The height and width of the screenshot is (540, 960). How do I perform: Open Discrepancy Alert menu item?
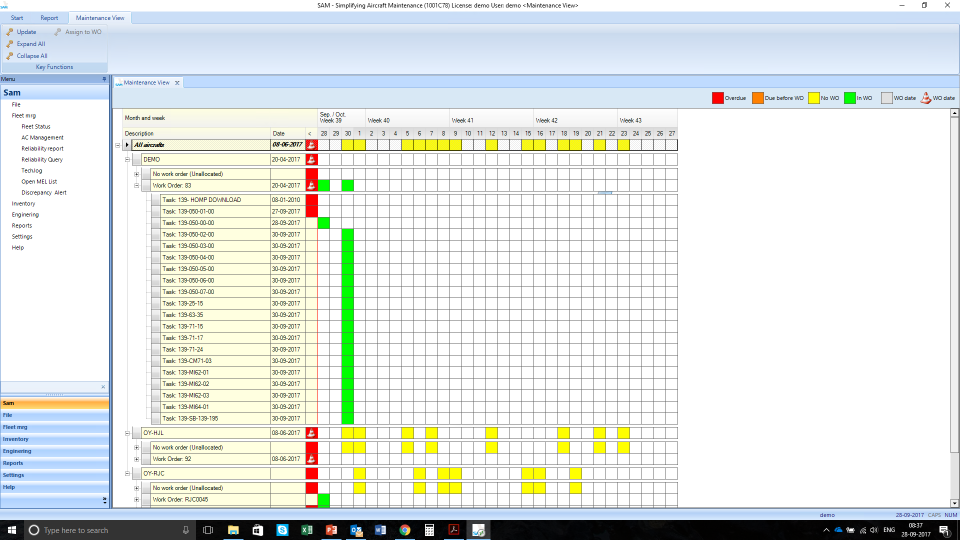point(44,193)
